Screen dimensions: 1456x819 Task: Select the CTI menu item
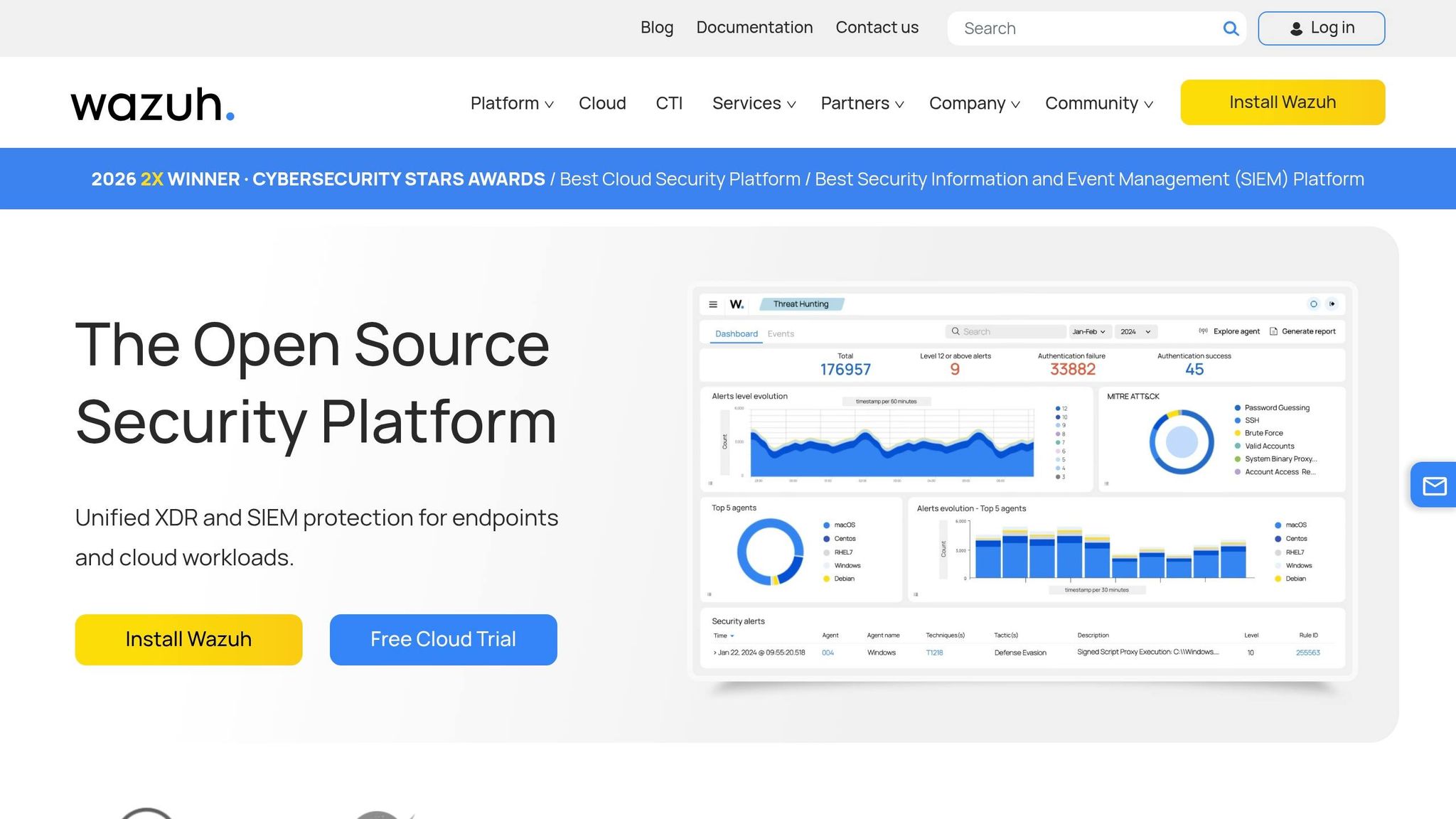669,103
